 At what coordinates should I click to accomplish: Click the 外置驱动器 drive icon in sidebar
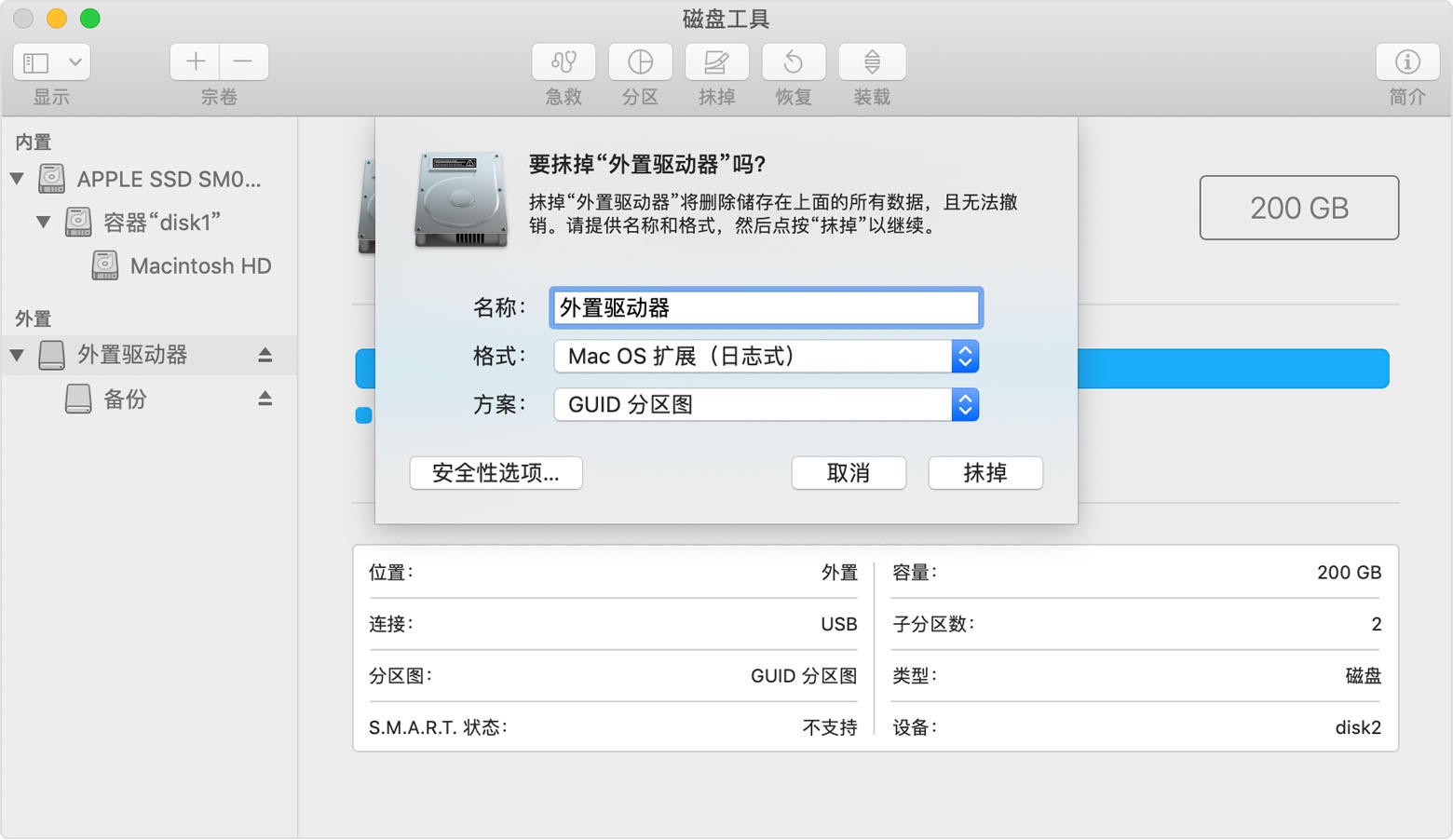(x=51, y=355)
